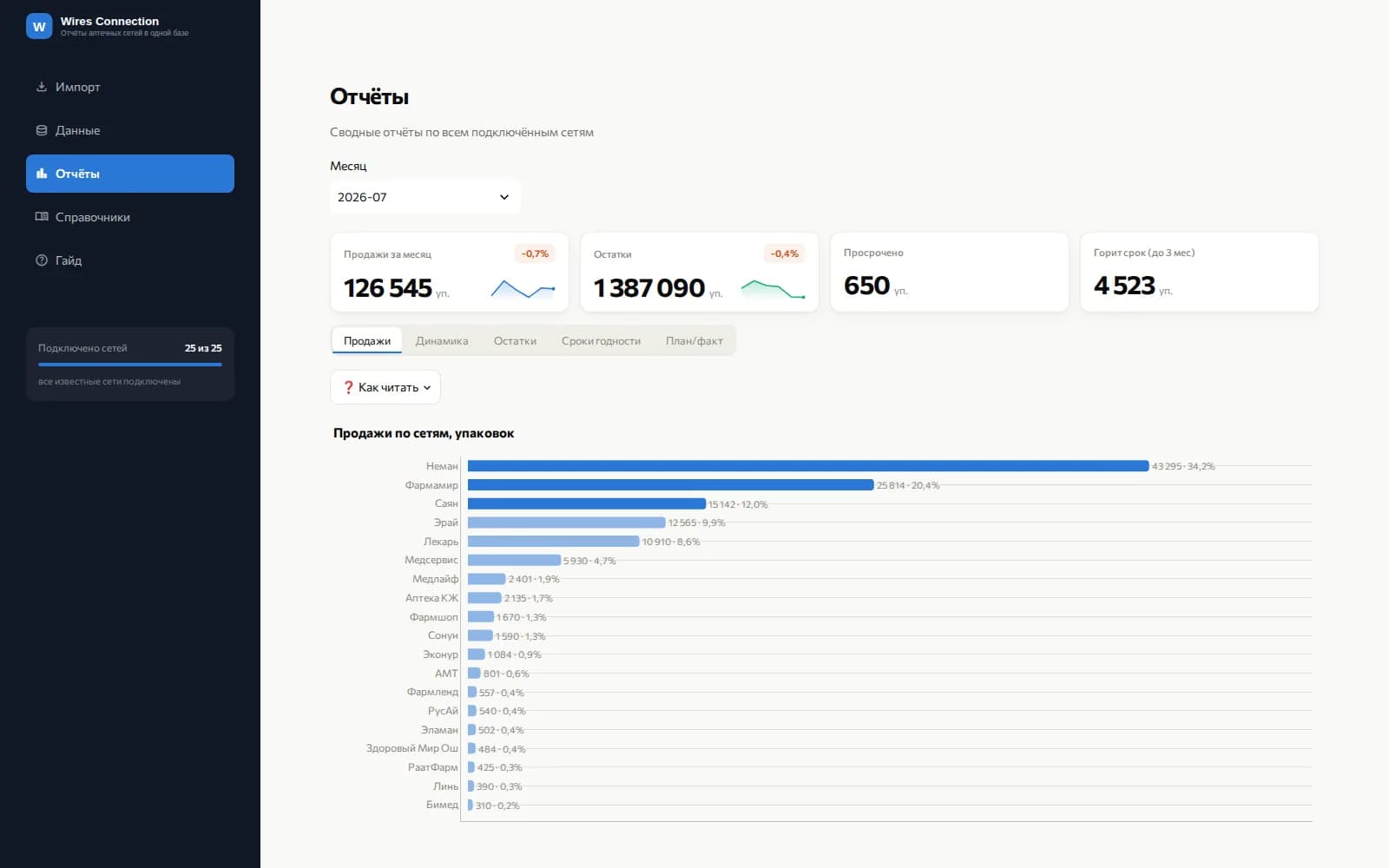Click the -0,7% badge on sales card
1389x868 pixels.
(535, 253)
